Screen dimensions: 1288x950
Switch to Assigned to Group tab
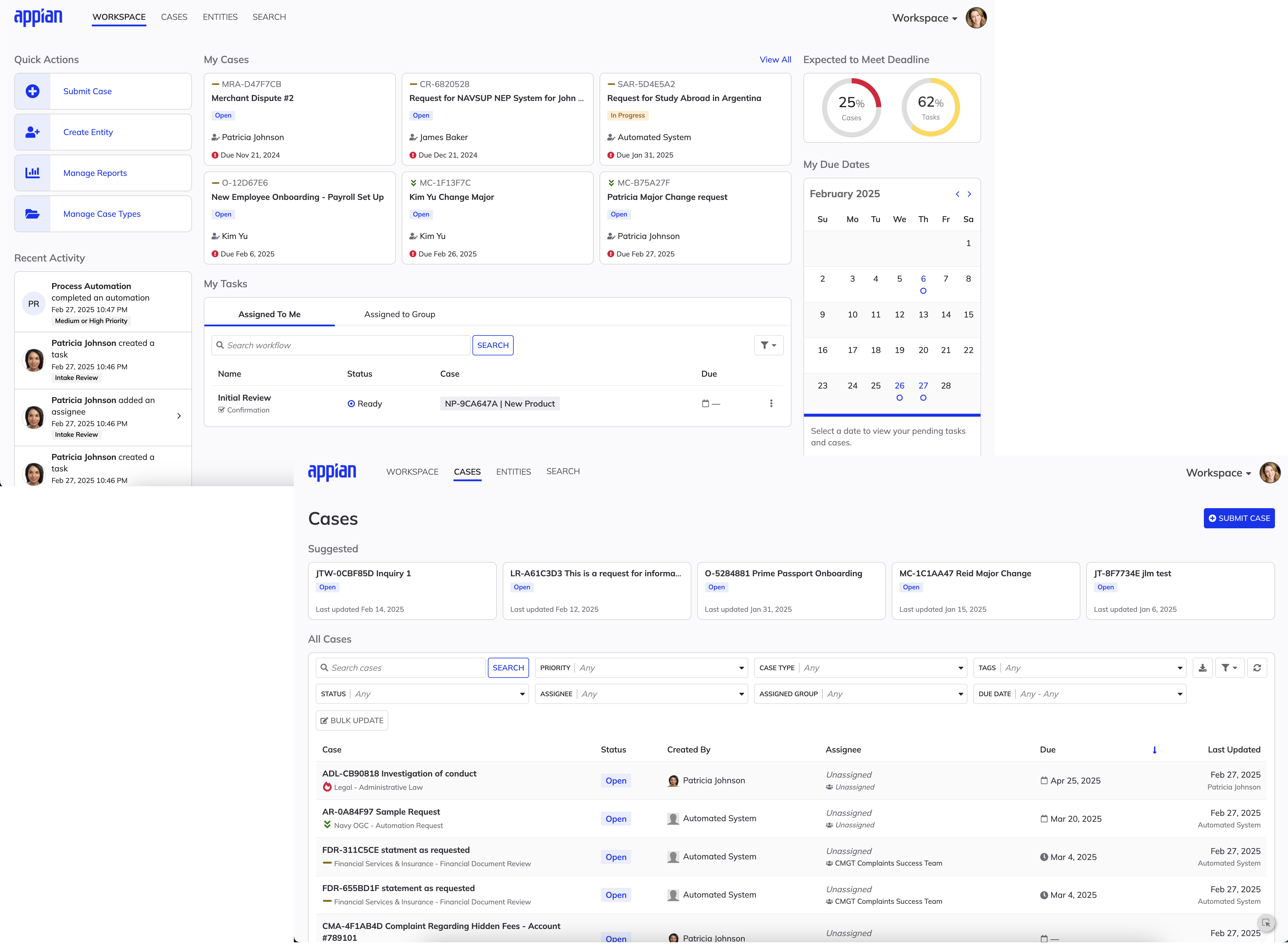point(399,314)
